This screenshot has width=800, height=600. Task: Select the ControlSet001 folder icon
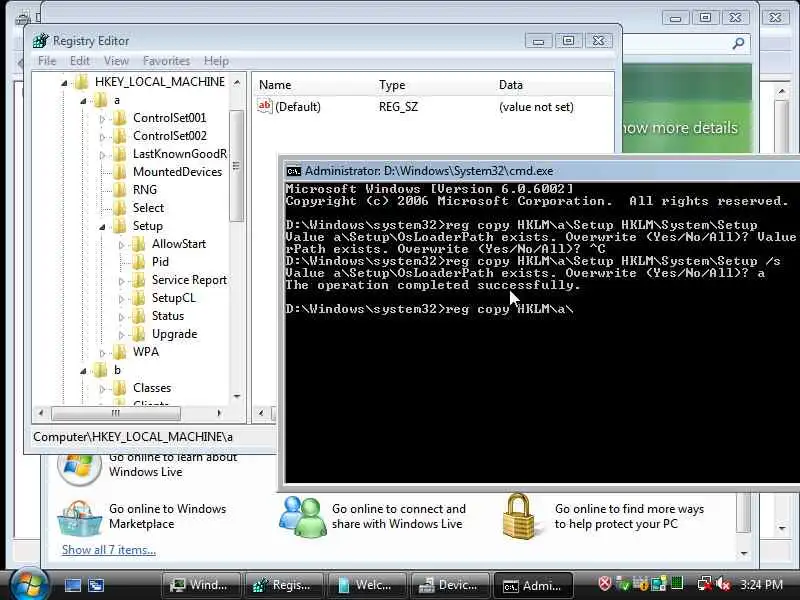click(x=119, y=118)
